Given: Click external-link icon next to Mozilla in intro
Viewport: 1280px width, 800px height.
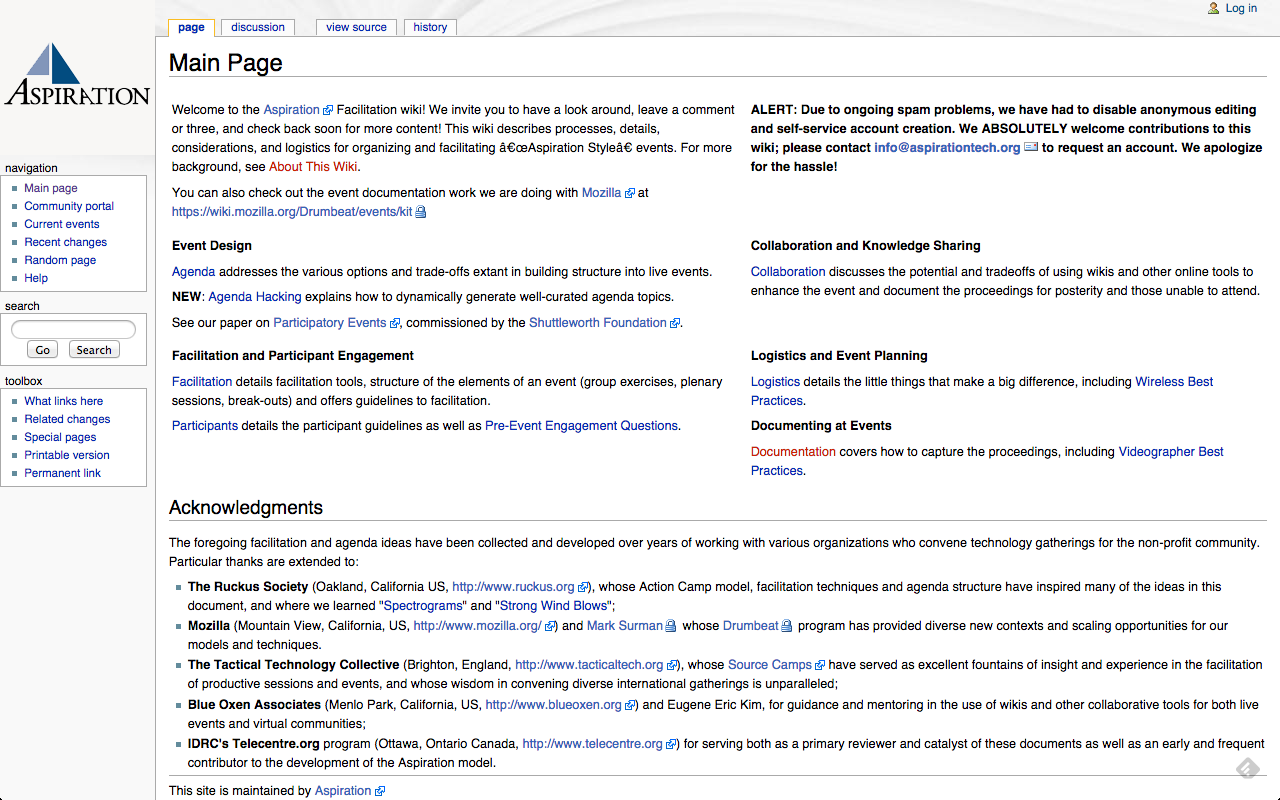Looking at the screenshot, I should point(630,193).
